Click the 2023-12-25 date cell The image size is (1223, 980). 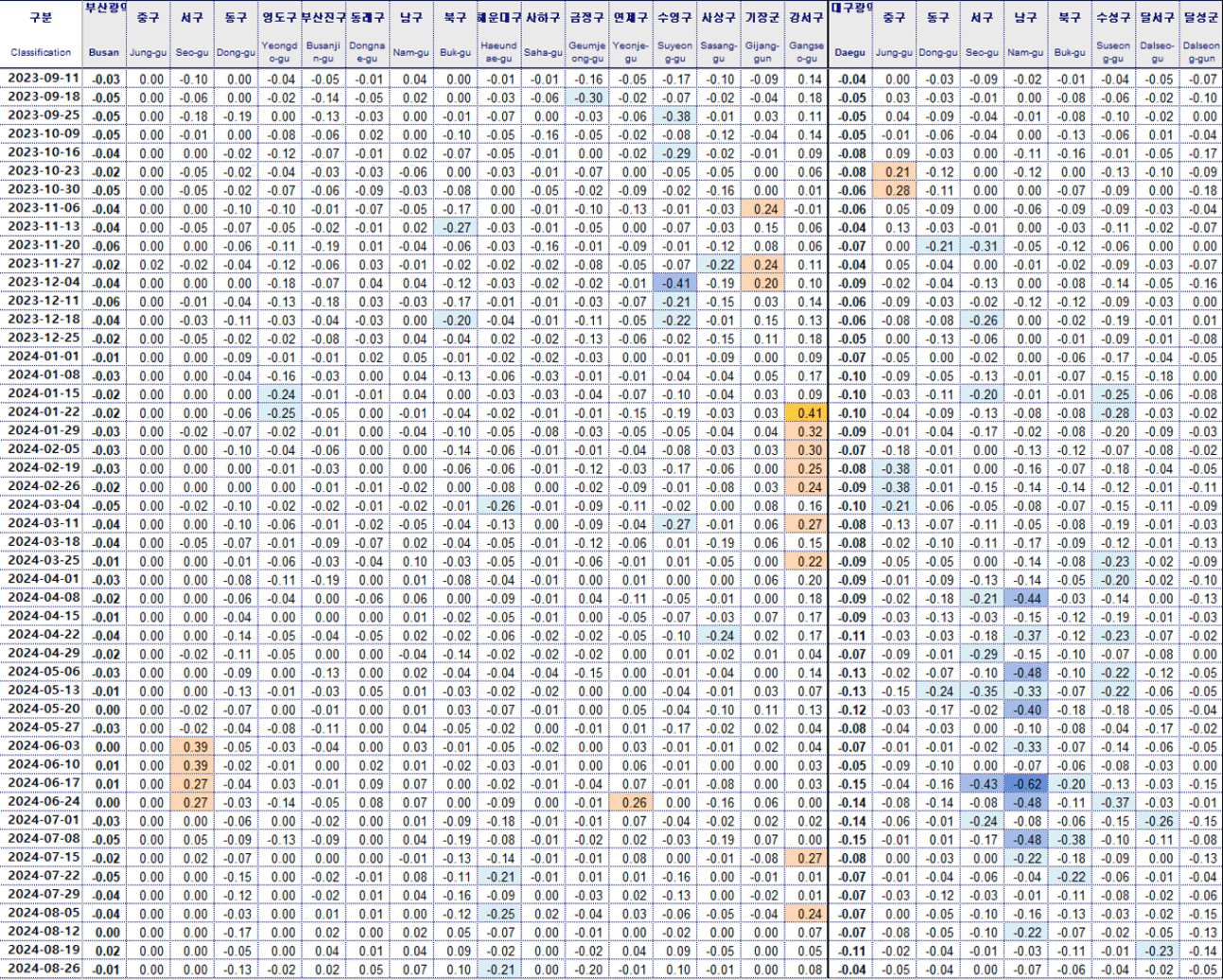42,339
